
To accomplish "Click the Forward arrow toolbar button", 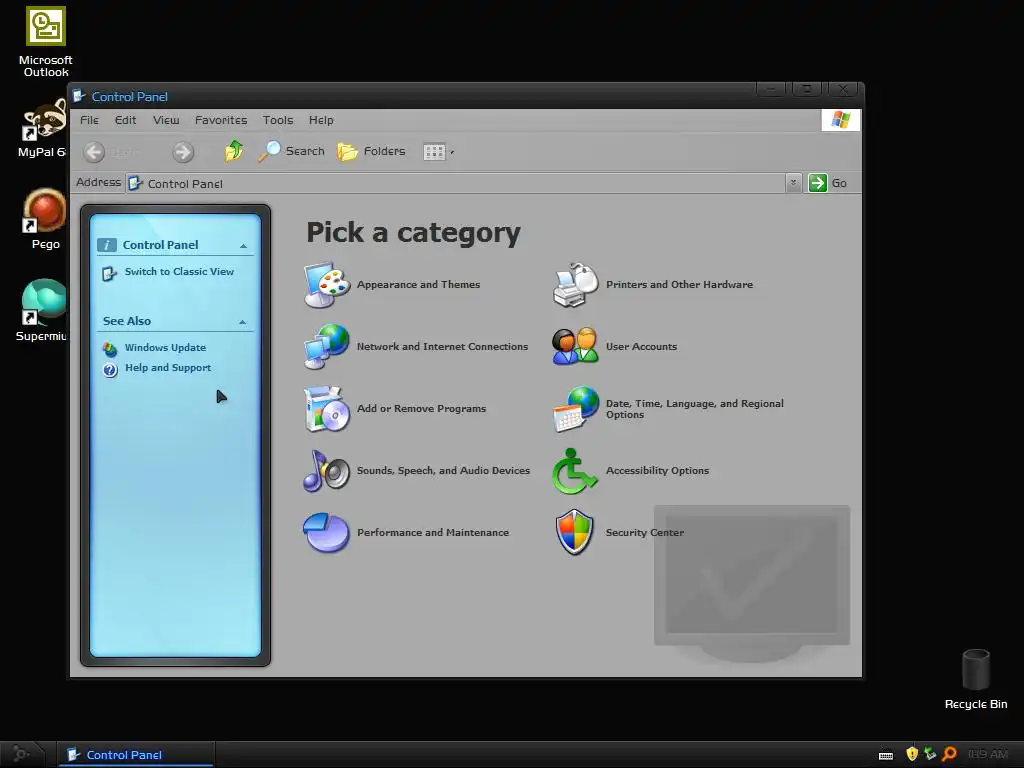I will [183, 152].
